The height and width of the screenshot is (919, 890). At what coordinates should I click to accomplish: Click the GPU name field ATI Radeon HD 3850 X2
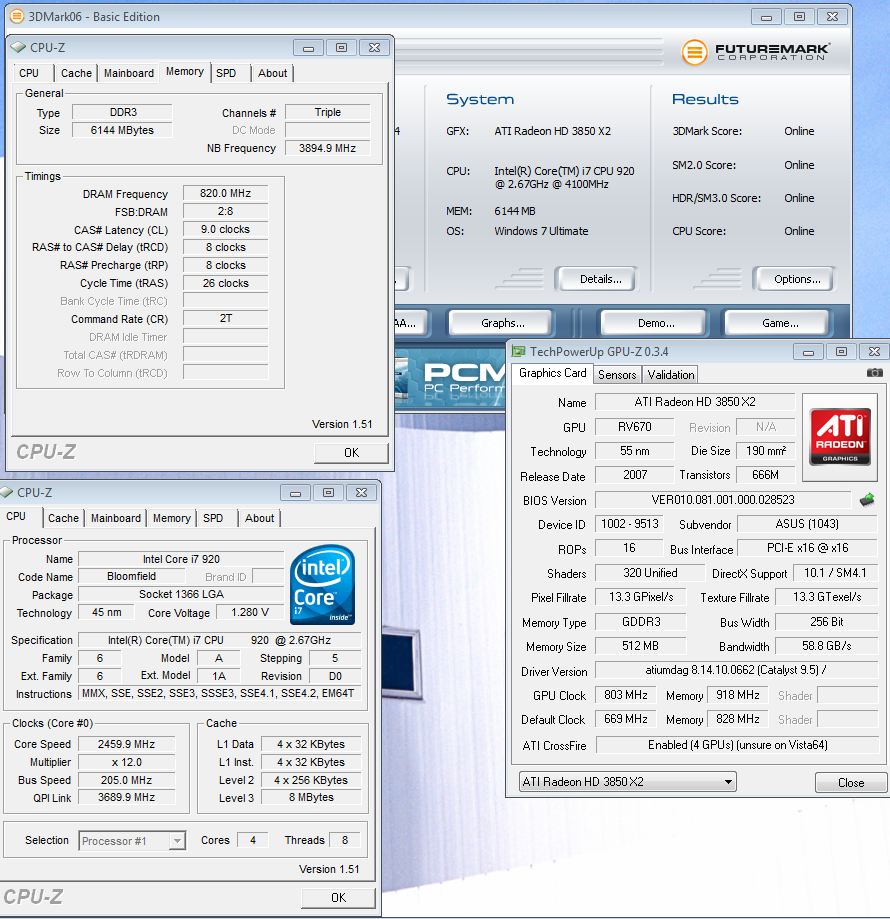point(695,402)
